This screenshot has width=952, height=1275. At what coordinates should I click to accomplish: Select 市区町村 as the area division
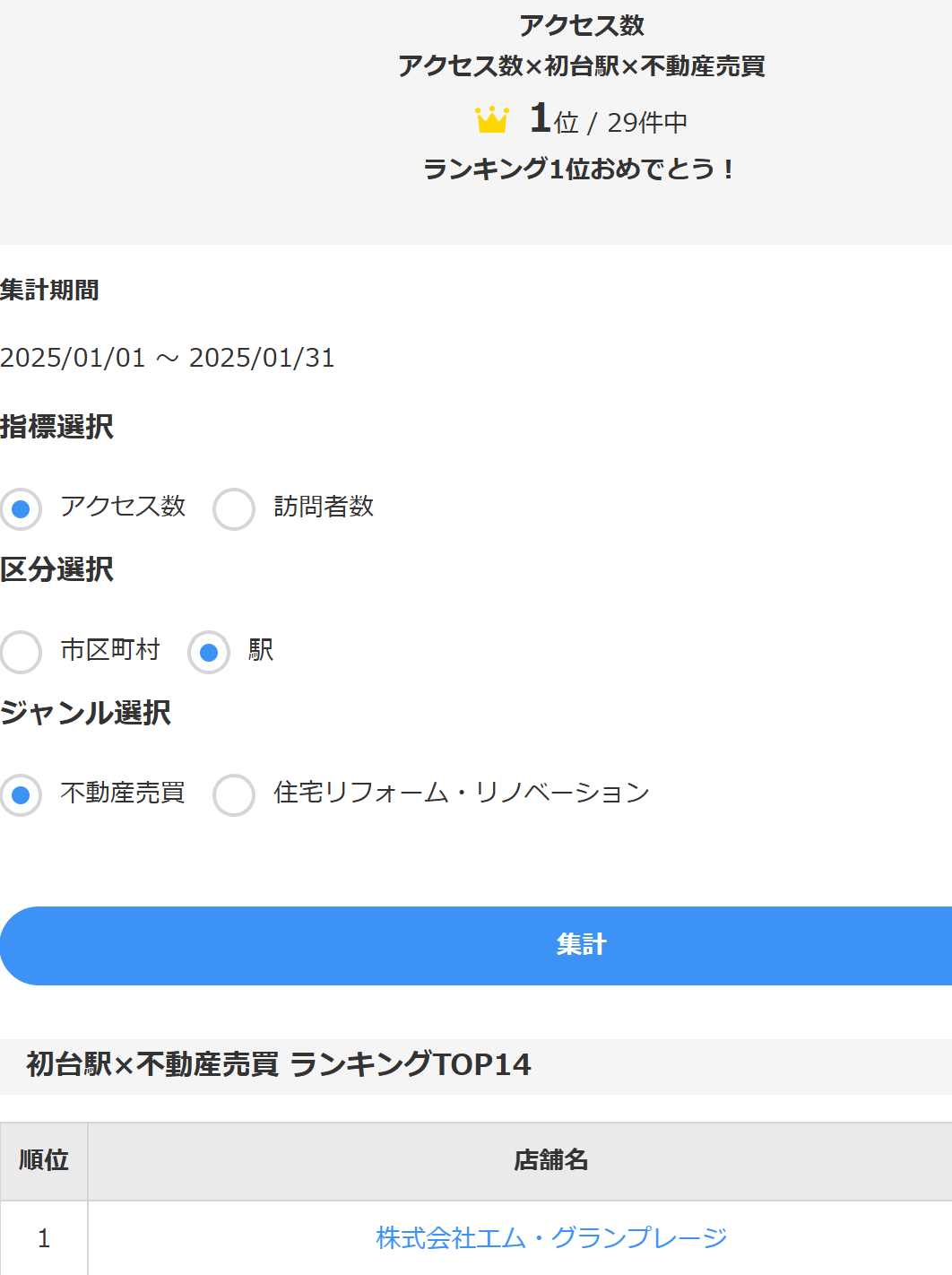(x=22, y=652)
